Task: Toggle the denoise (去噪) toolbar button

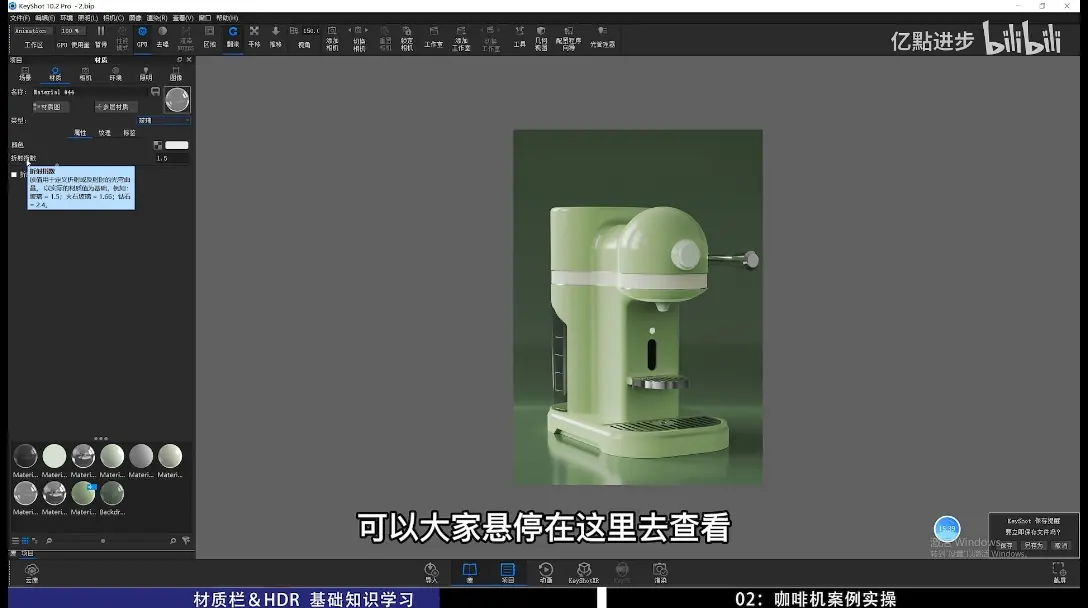Action: 162,37
